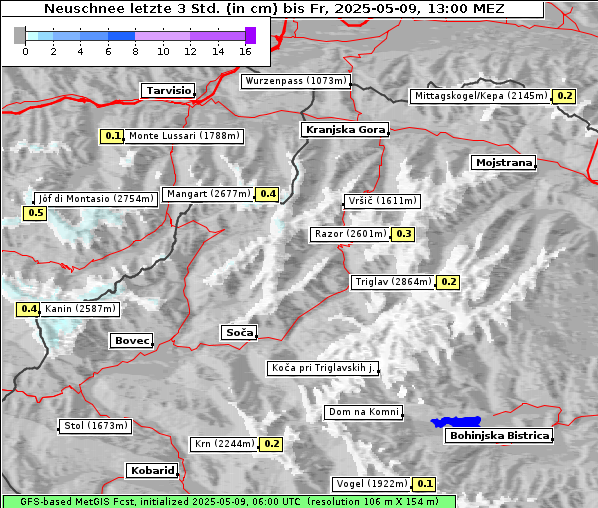
Task: Click the blue Lake Bohinj shape
Action: 456,422
